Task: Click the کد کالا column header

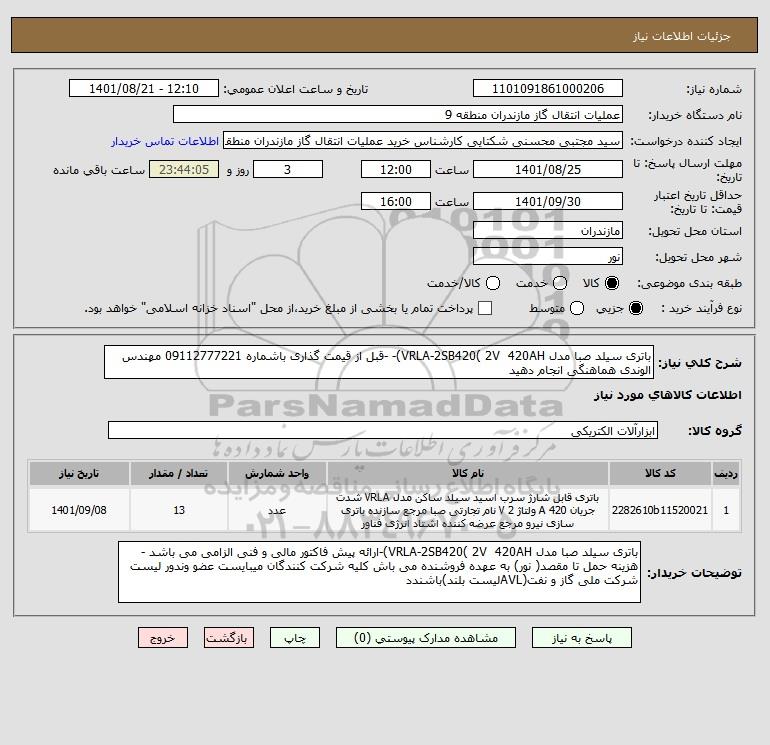Action: tap(660, 473)
